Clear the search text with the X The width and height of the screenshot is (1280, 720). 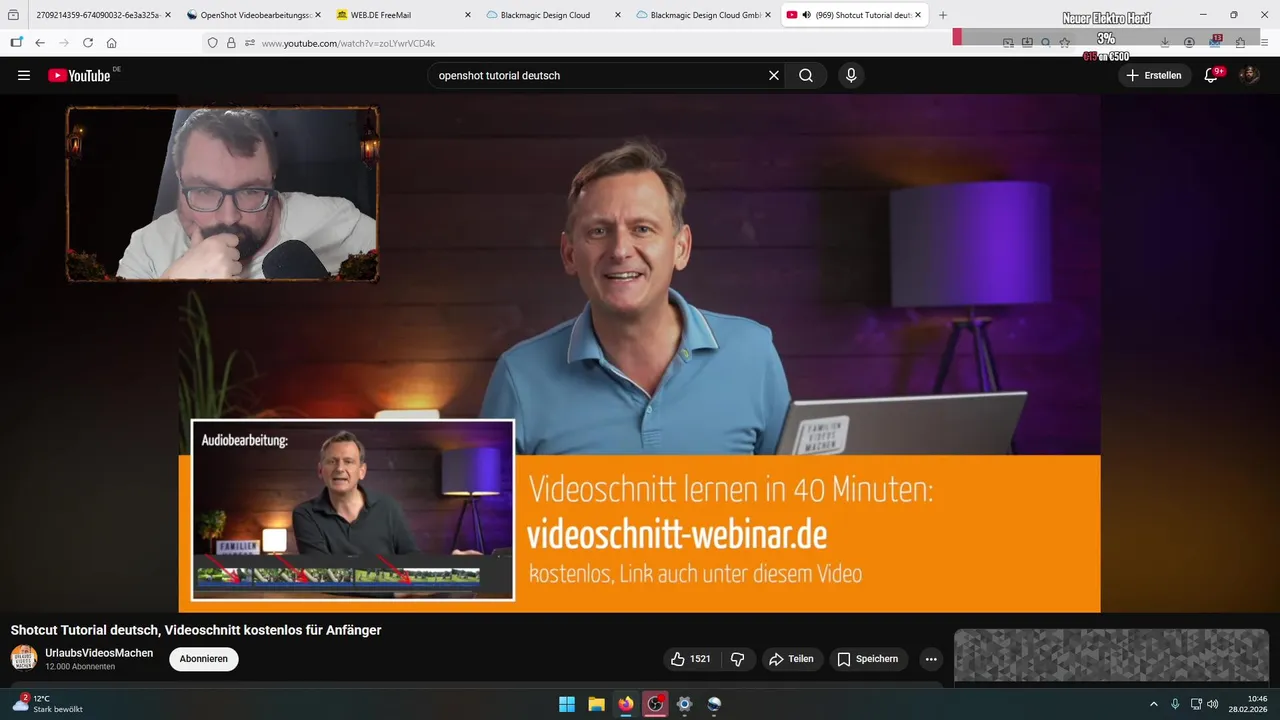(774, 75)
